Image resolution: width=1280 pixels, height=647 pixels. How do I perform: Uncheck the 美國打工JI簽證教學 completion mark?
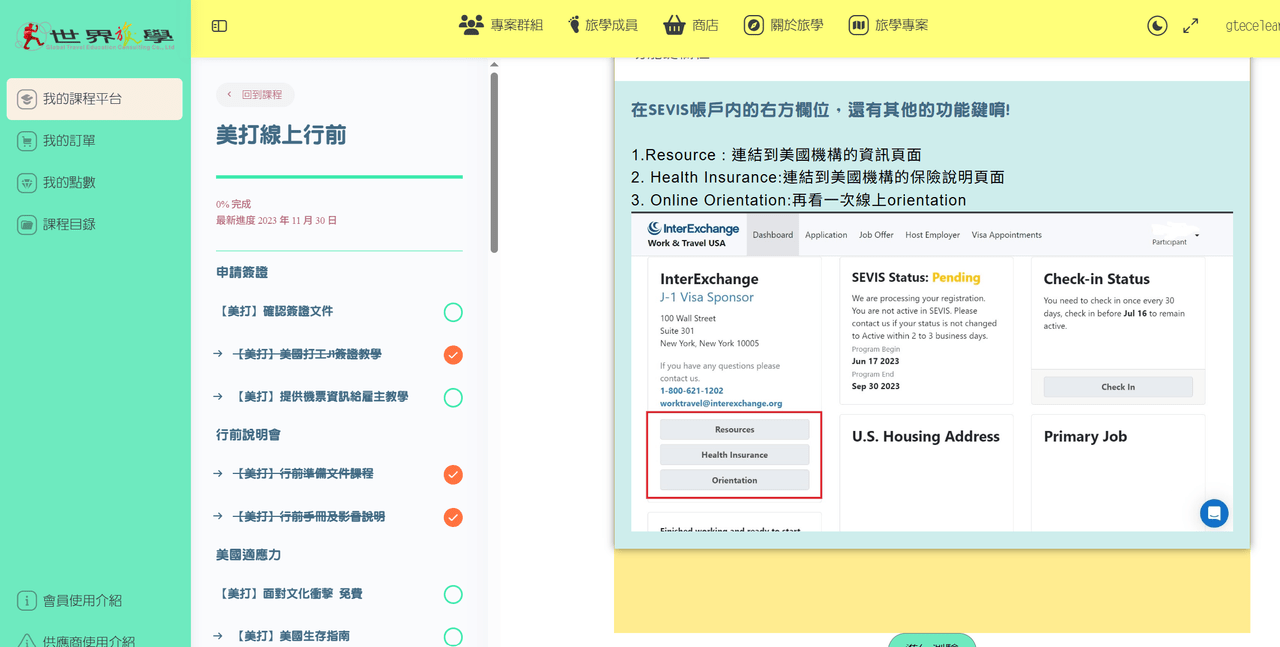pos(453,355)
